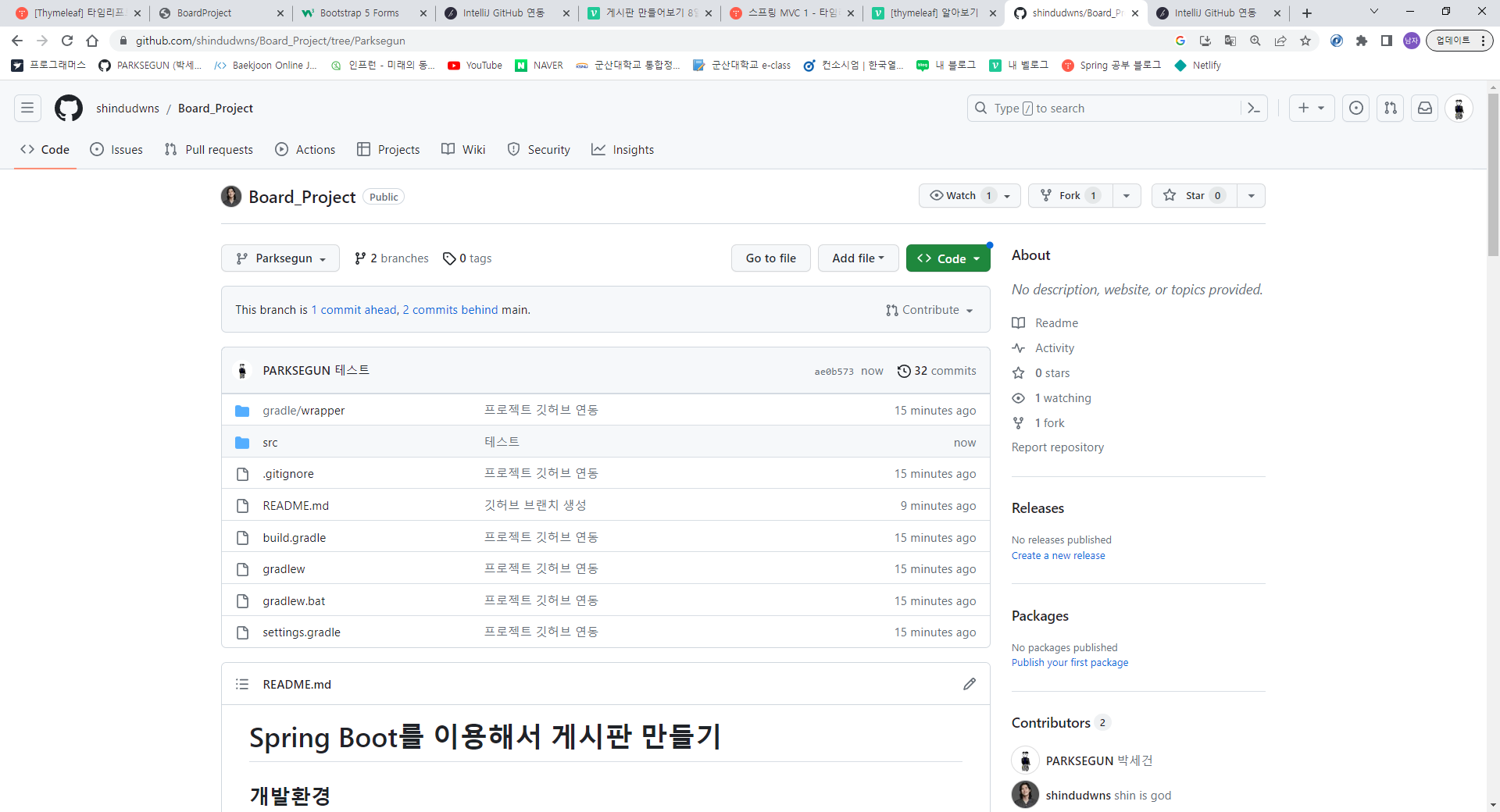Star the Board_Project repository

coord(1194,196)
